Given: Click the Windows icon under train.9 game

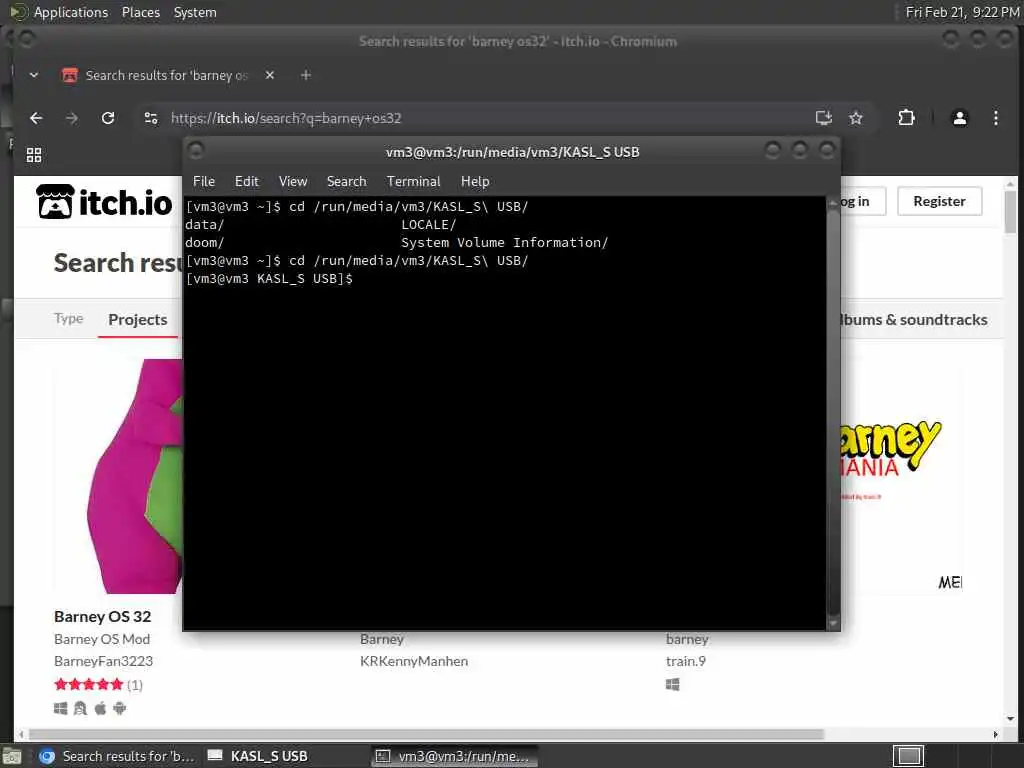Looking at the screenshot, I should [x=673, y=684].
